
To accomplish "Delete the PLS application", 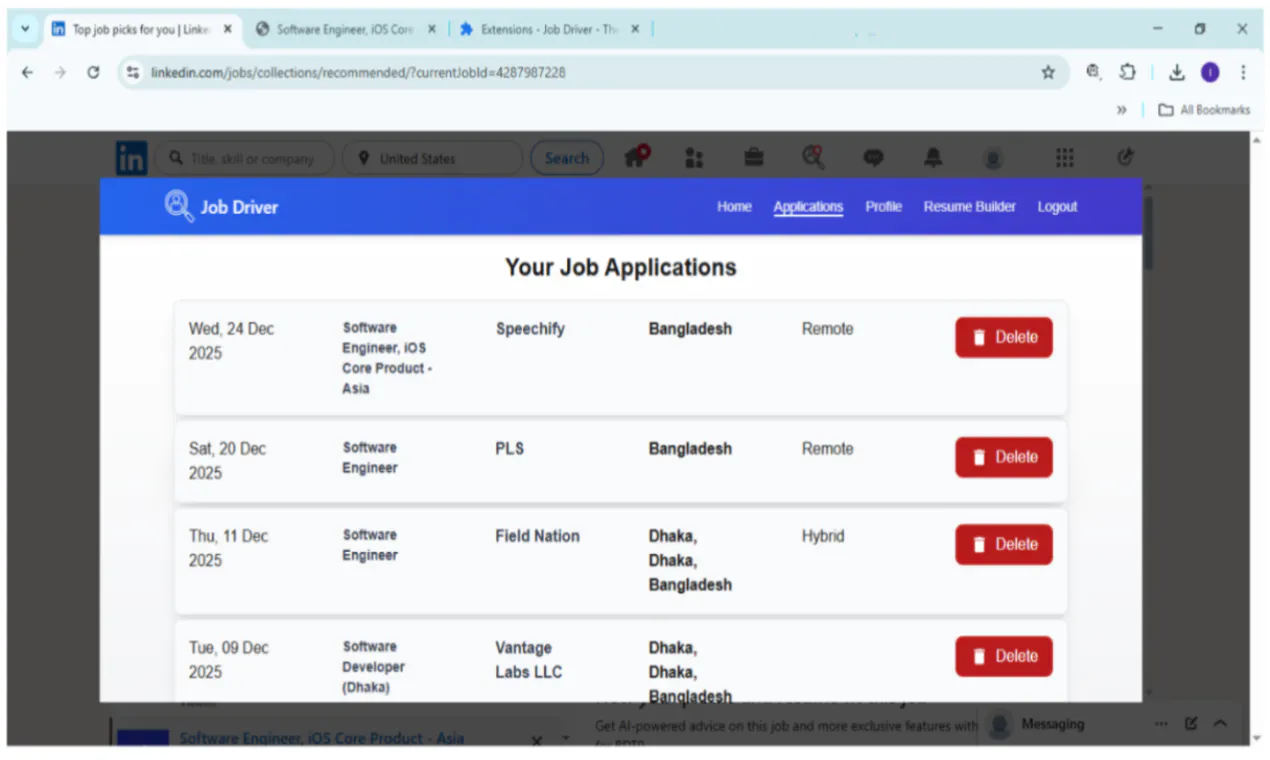I will 1004,457.
